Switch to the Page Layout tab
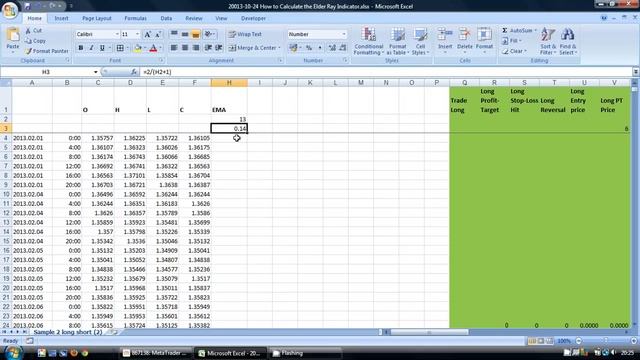 click(x=97, y=18)
